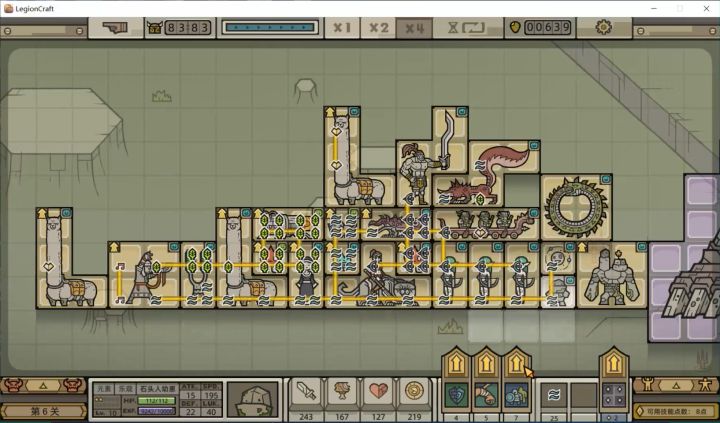
Task: Click the LUK value 40
Action: click(212, 413)
